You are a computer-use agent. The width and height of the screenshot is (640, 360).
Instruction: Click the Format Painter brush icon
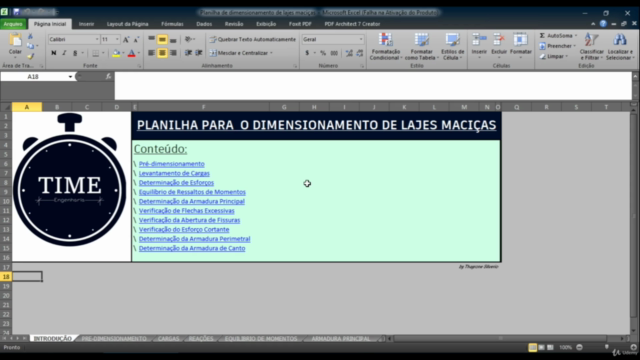pyautogui.click(x=30, y=56)
